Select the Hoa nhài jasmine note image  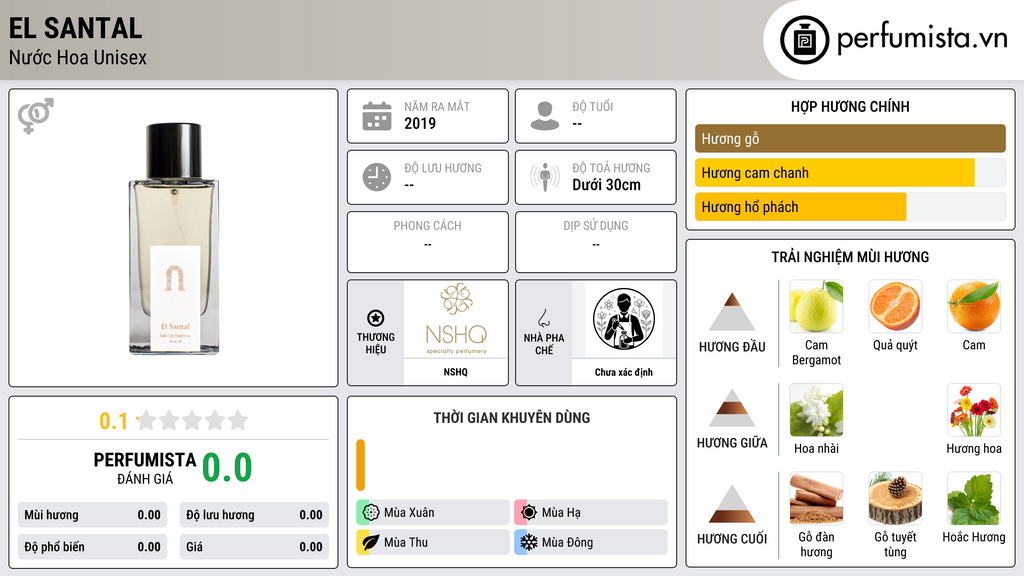[816, 410]
